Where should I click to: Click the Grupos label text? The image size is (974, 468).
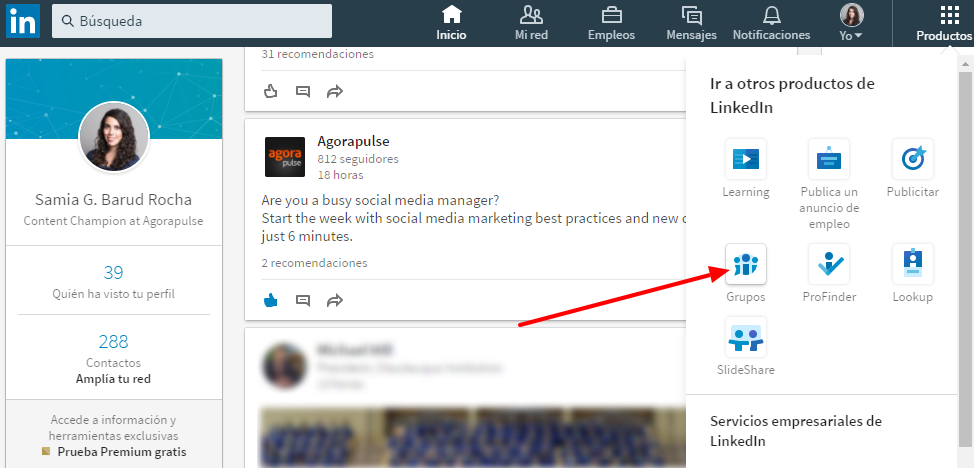click(745, 297)
